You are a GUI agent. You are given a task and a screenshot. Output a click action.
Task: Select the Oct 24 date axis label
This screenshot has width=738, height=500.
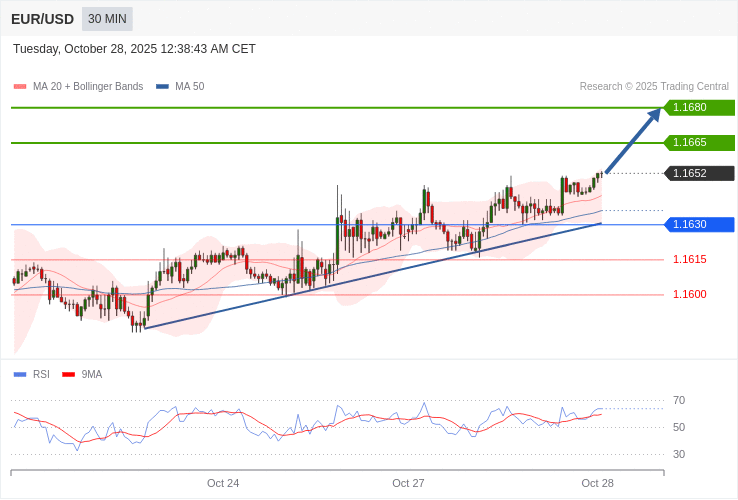click(x=223, y=484)
